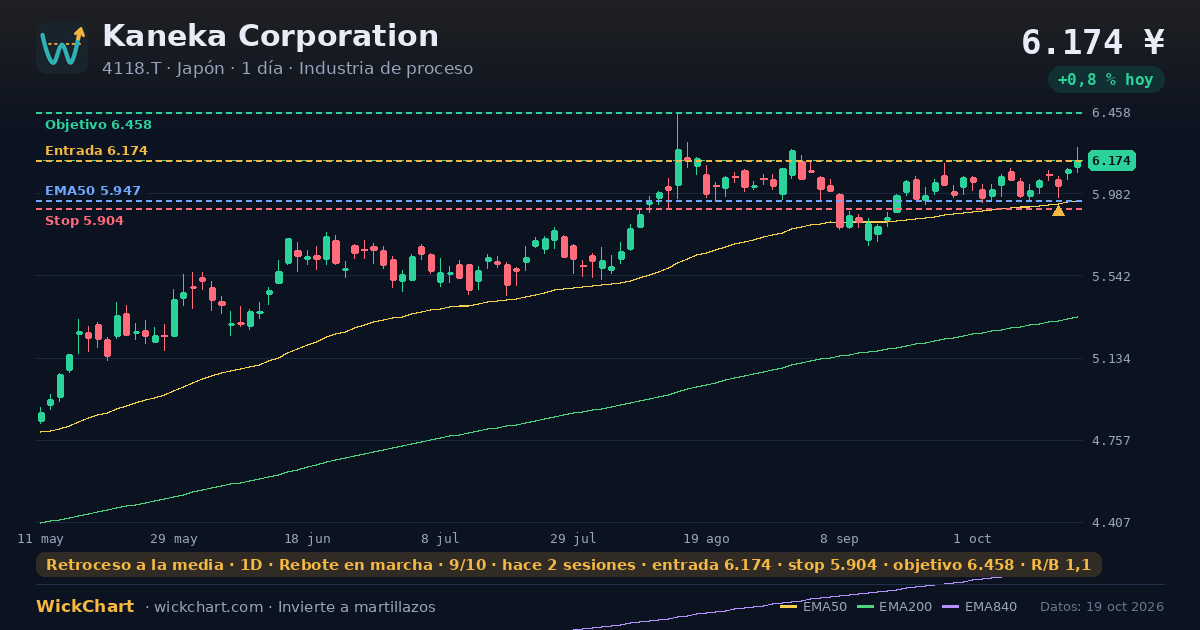Click the 19 ago date on the time axis
Image resolution: width=1200 pixels, height=630 pixels.
[x=706, y=538]
